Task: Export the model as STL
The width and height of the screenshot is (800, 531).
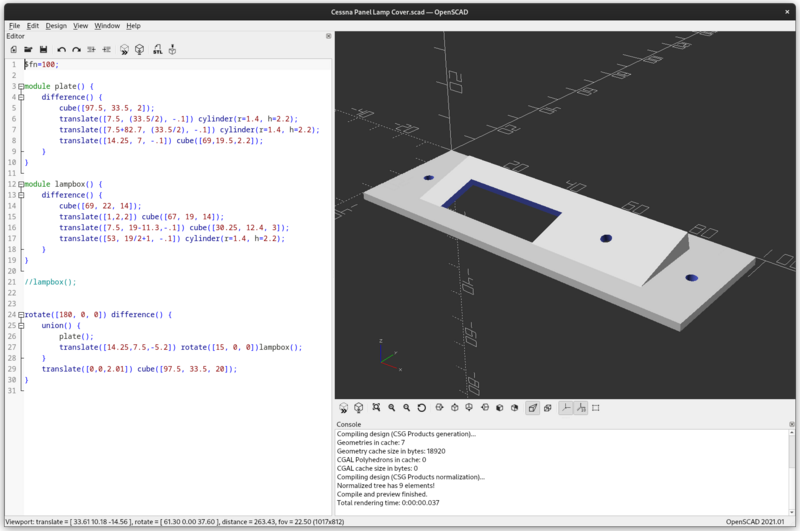Action: [x=158, y=49]
